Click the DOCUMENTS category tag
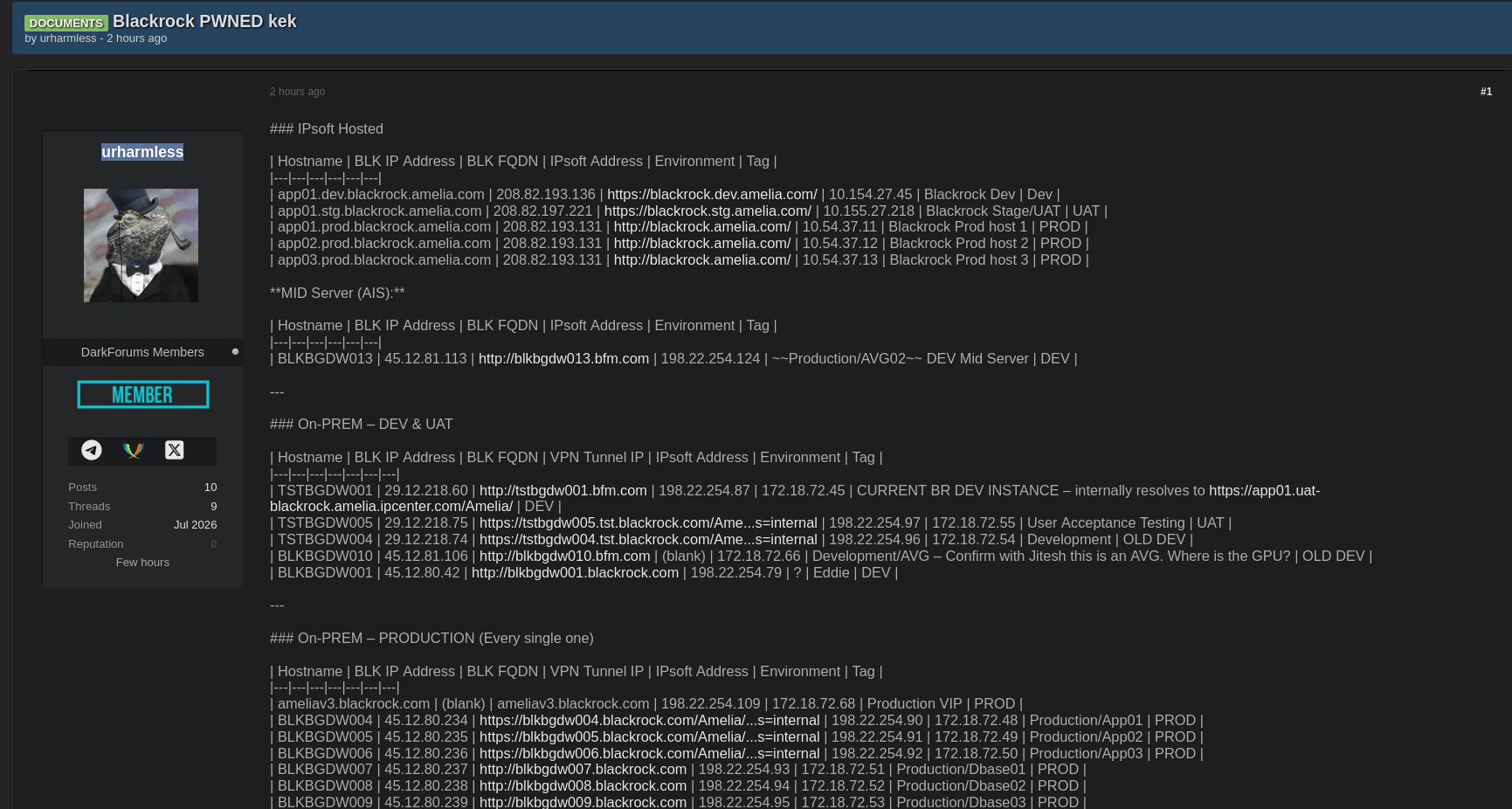 [66, 23]
